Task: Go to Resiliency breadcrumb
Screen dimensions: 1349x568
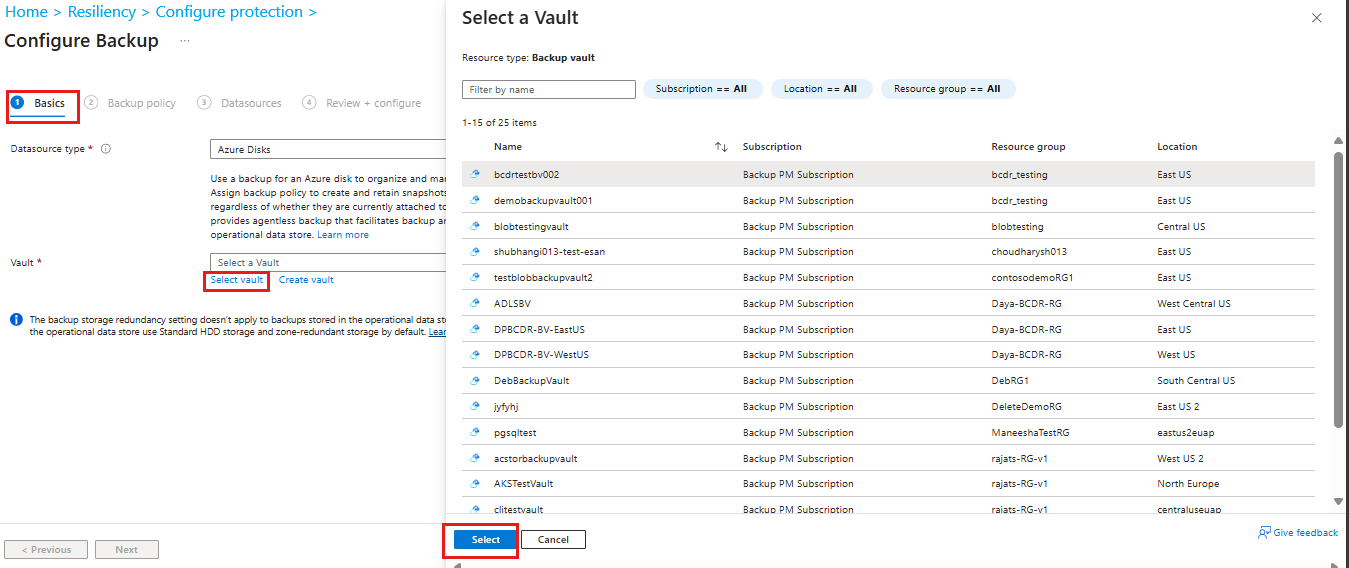Action: 102,12
